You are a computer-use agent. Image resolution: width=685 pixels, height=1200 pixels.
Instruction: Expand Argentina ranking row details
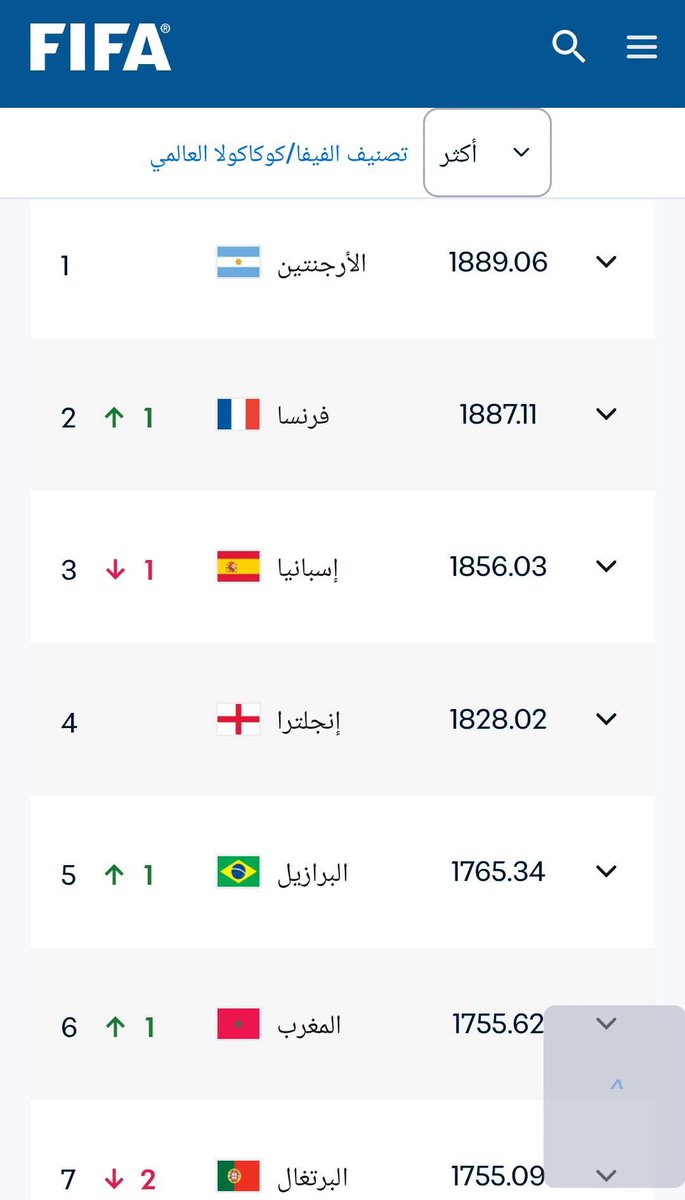point(606,262)
